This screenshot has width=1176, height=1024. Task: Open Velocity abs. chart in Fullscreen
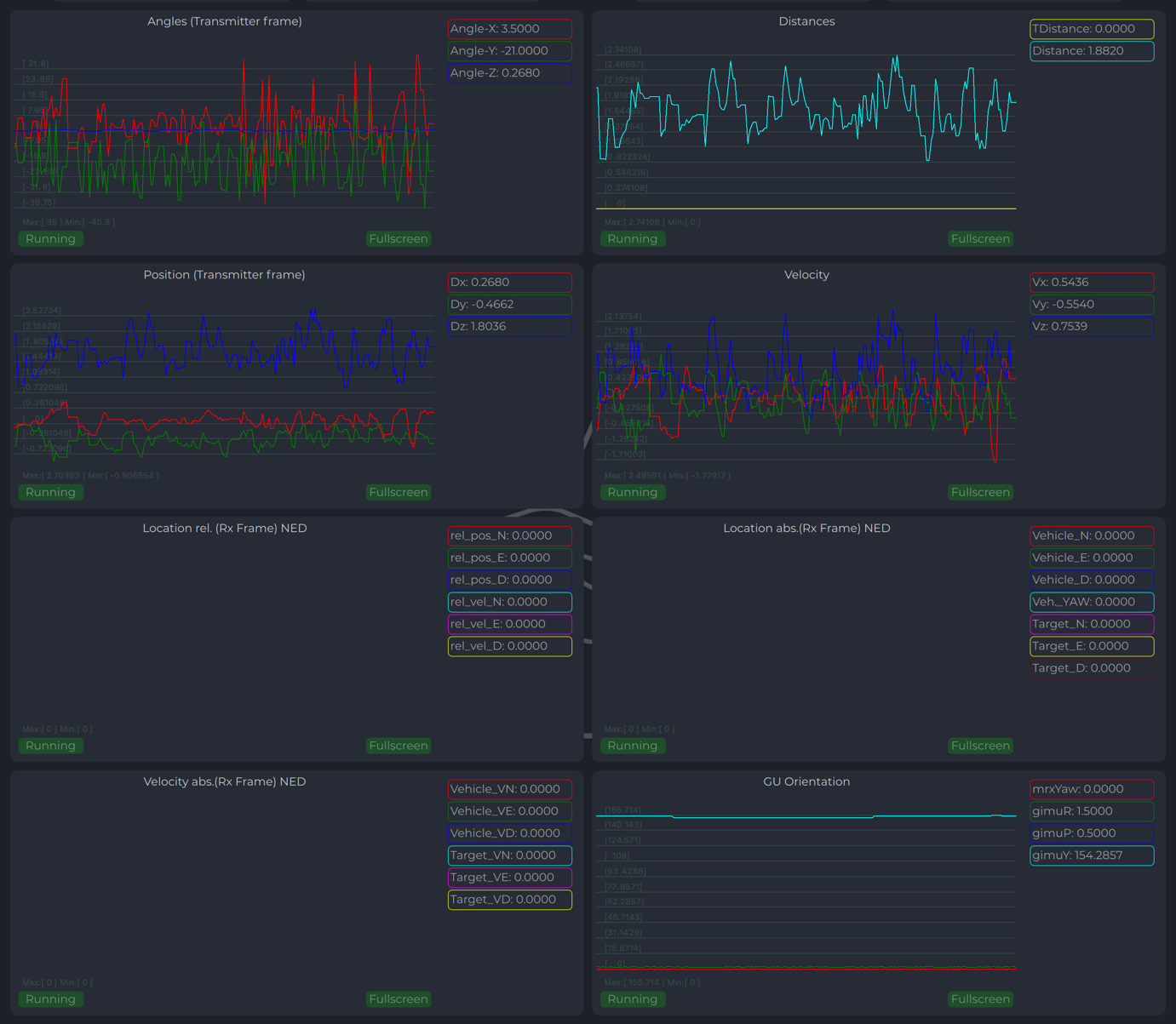pos(399,999)
